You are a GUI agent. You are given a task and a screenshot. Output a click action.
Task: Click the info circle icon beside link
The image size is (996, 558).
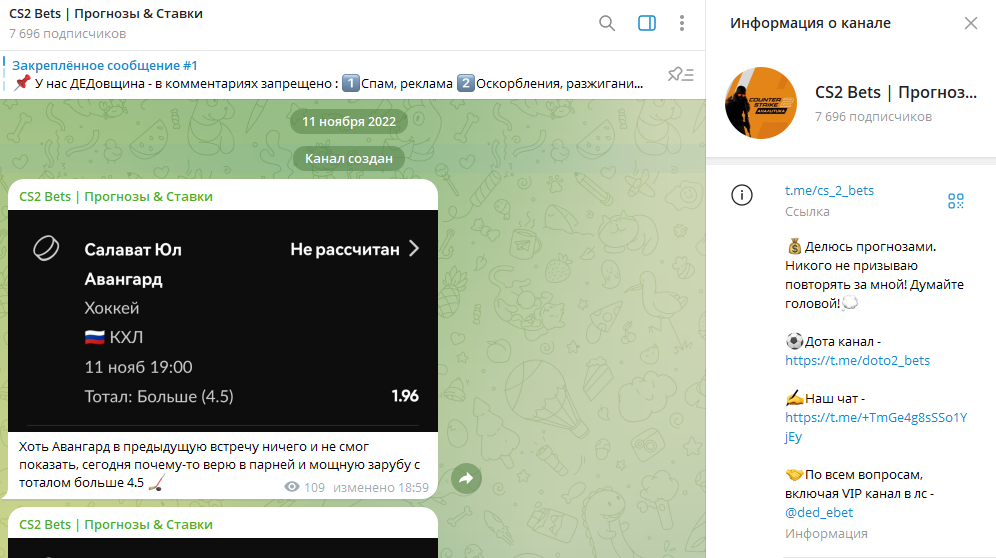point(742,195)
